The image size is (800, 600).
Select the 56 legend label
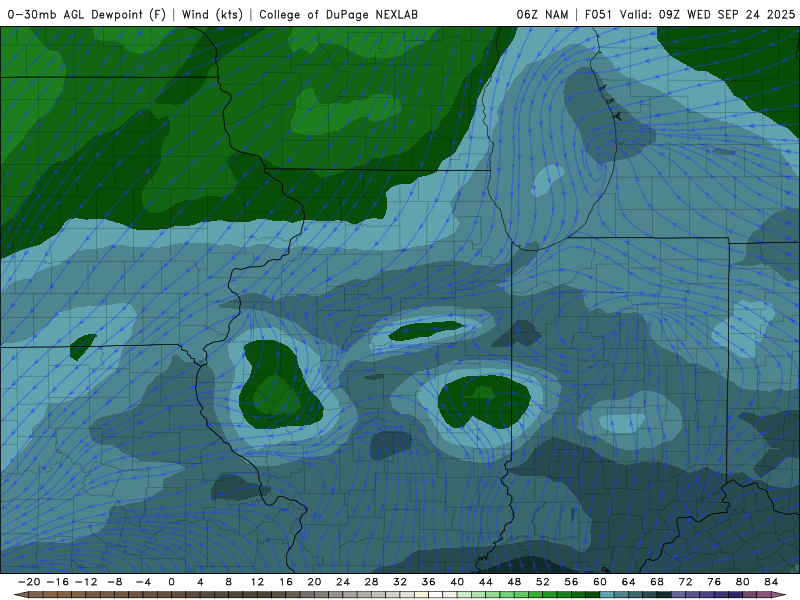571,582
